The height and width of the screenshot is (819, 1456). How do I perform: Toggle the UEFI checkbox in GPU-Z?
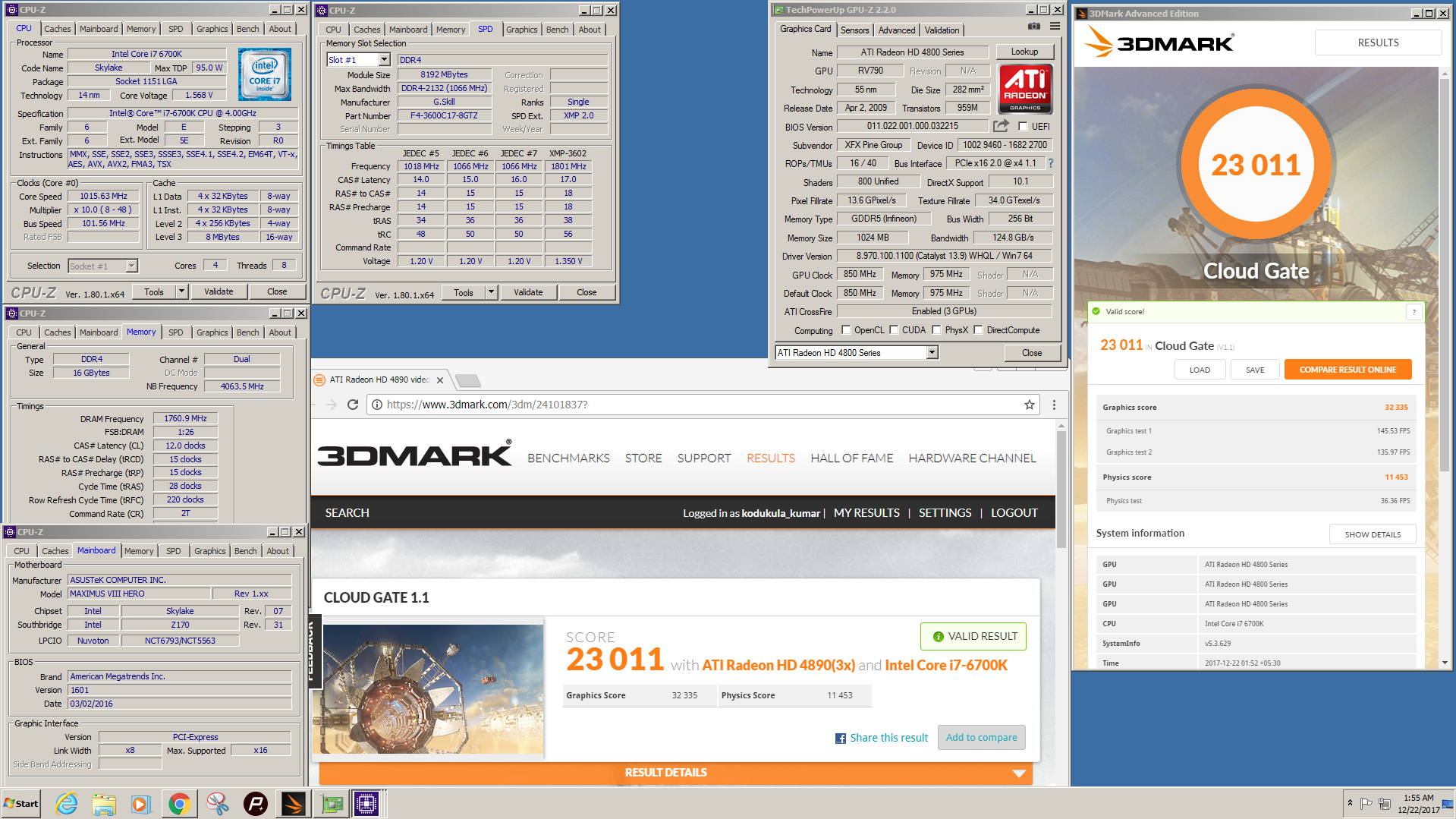(1023, 127)
